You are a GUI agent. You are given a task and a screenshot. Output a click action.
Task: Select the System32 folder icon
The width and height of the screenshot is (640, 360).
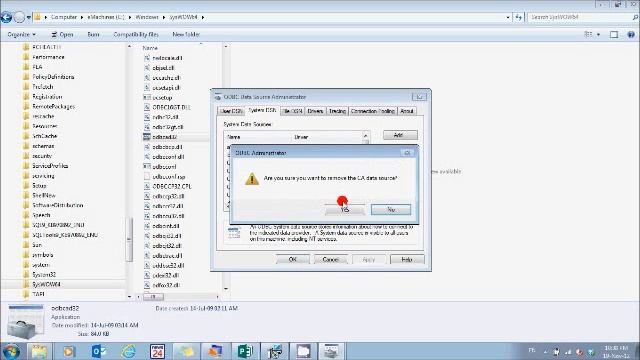pyautogui.click(x=26, y=275)
